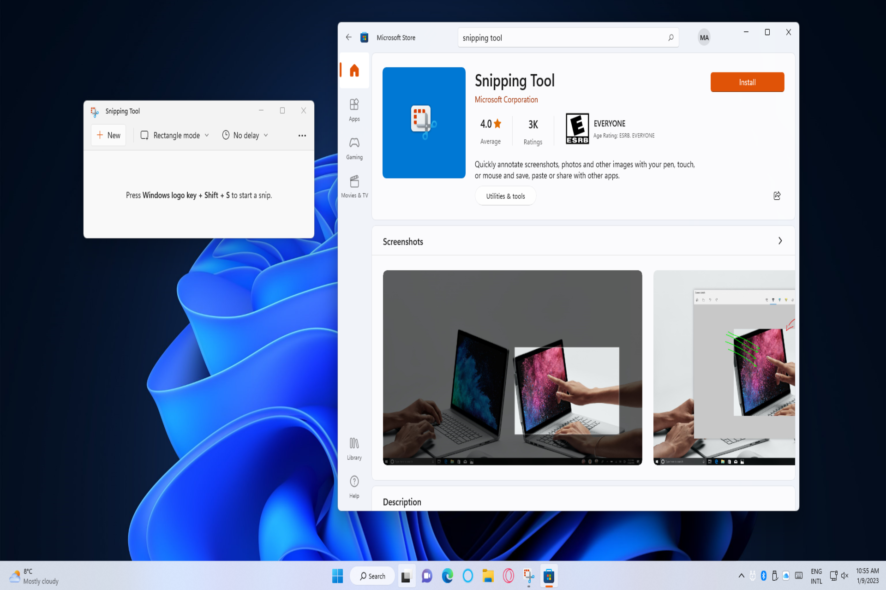Click the Store search field
Viewport: 886px width, 590px height.
(x=566, y=36)
